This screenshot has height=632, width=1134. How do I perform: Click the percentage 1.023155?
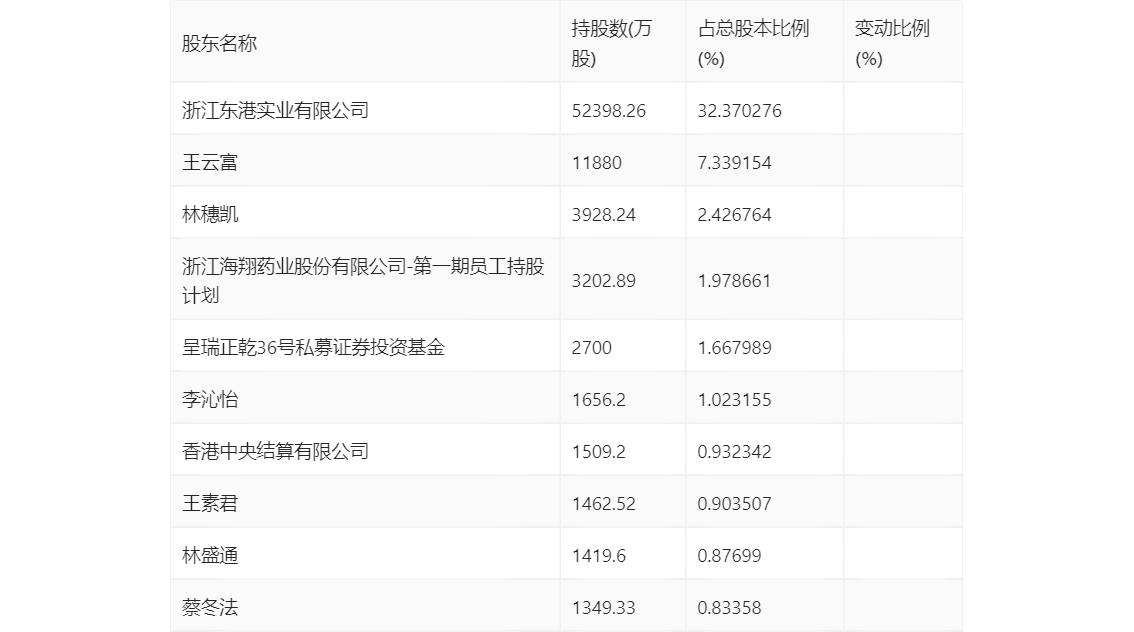pos(734,400)
